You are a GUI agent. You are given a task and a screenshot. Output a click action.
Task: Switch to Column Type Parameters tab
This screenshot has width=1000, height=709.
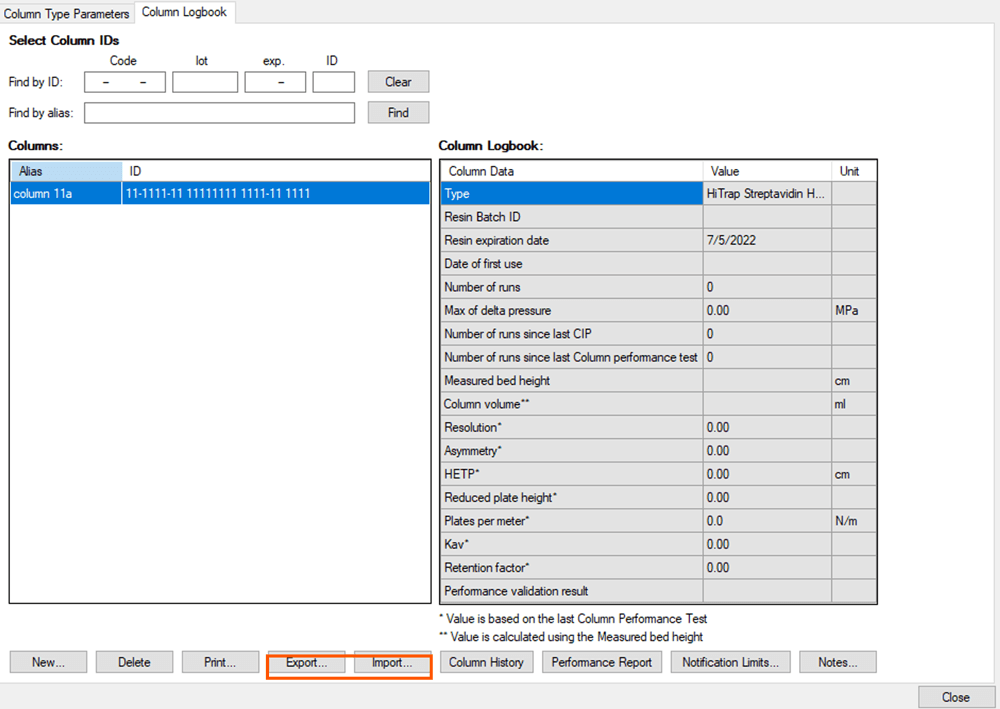tap(67, 14)
